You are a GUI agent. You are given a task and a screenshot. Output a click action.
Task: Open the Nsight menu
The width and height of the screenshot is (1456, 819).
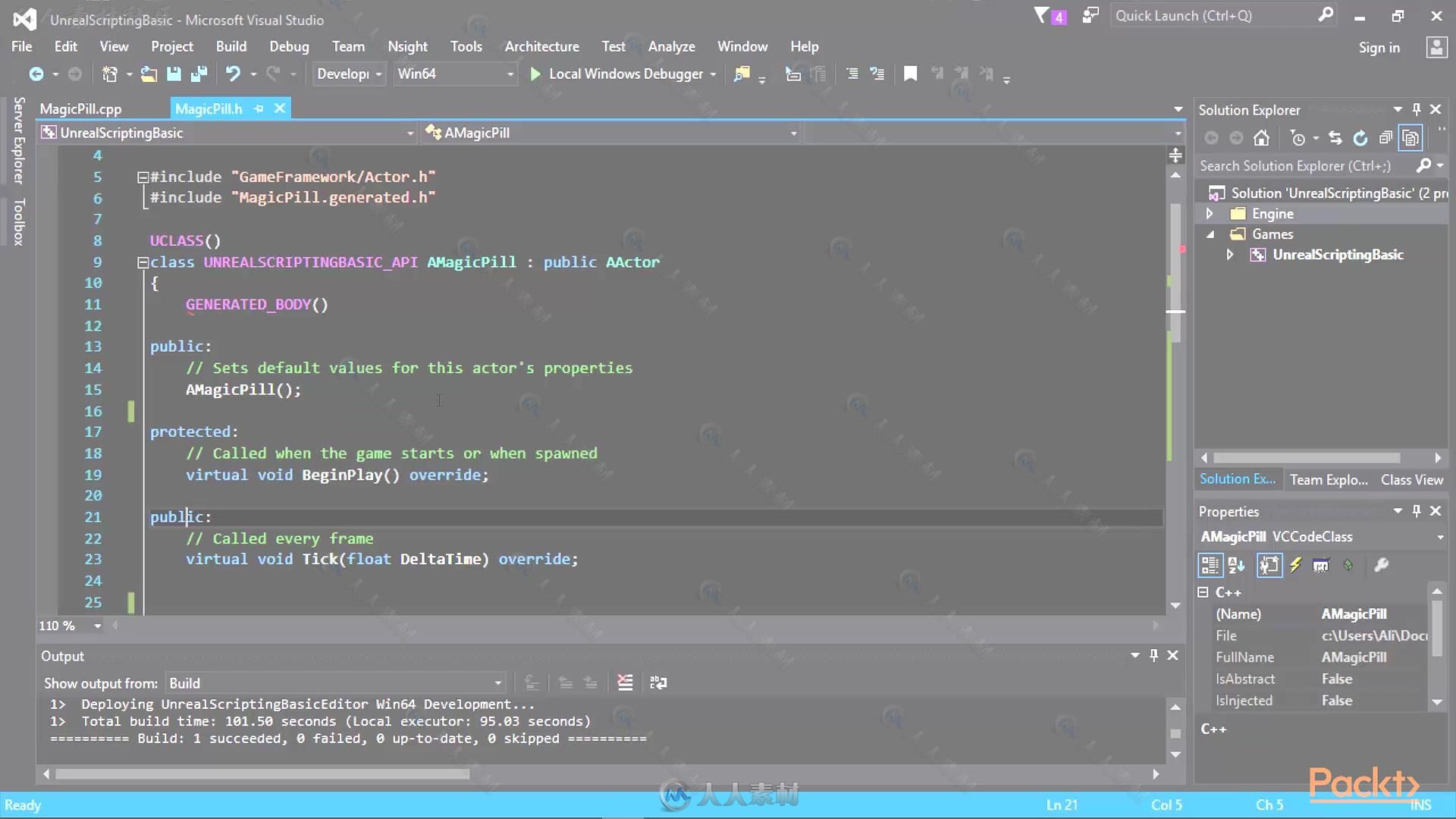tap(407, 46)
